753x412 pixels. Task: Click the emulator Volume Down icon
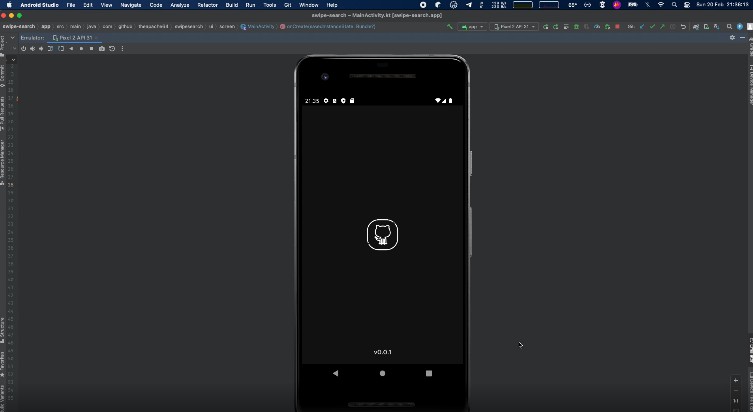tap(41, 48)
